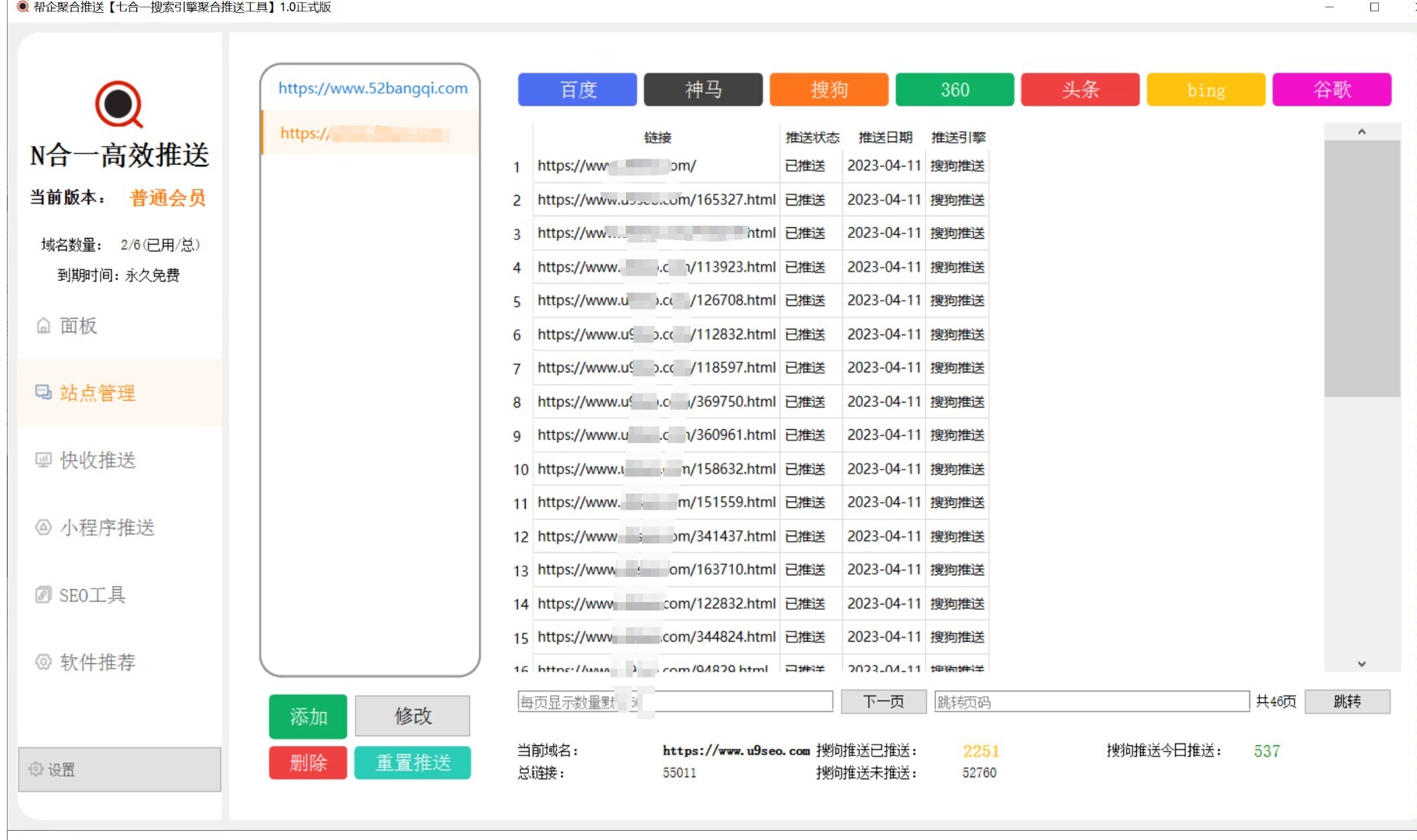The height and width of the screenshot is (840, 1417).
Task: Click the 链接 column header
Action: tap(657, 138)
